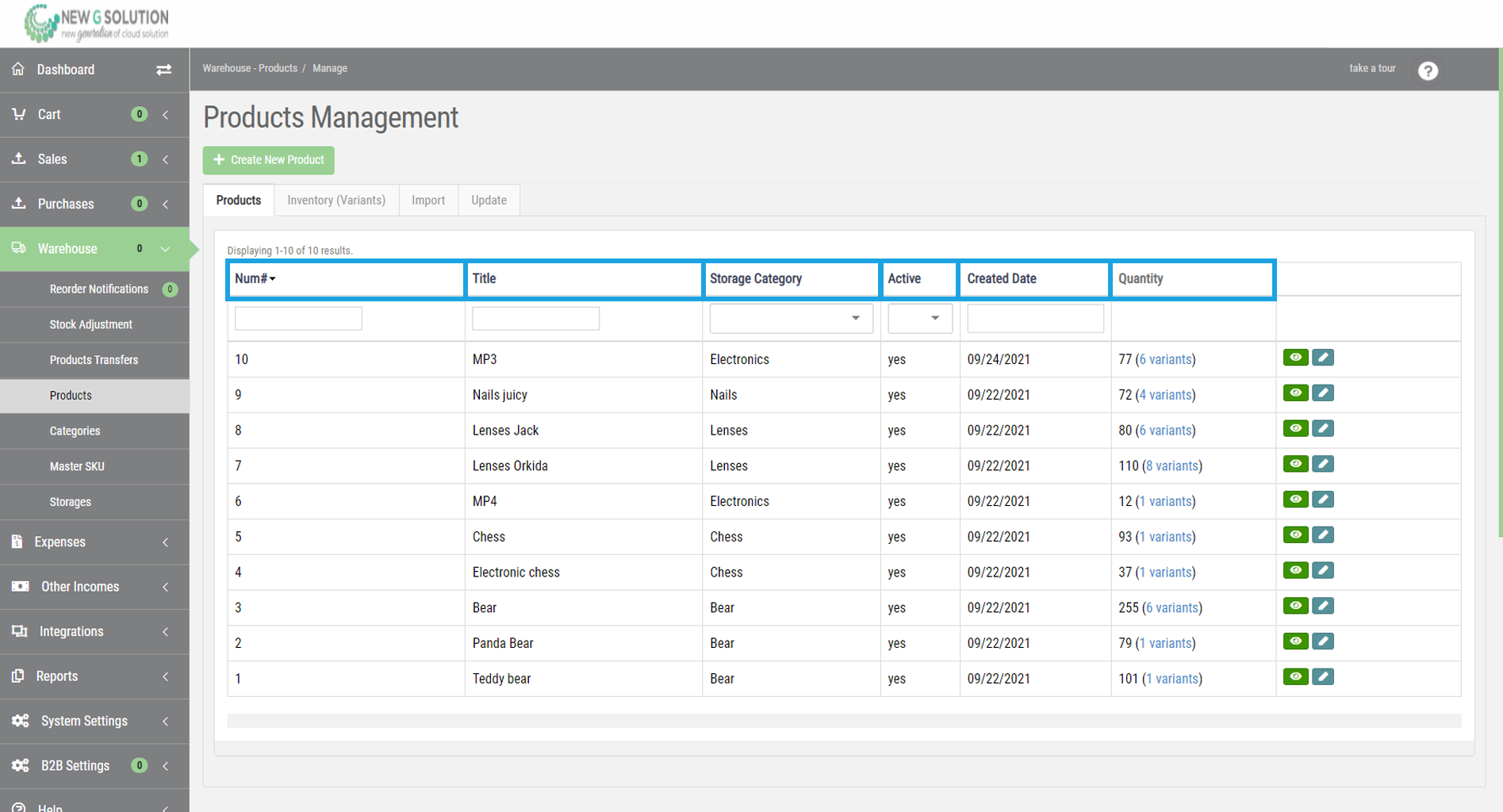
Task: Click the edit pencil icon for Teddy bear
Action: click(1322, 677)
